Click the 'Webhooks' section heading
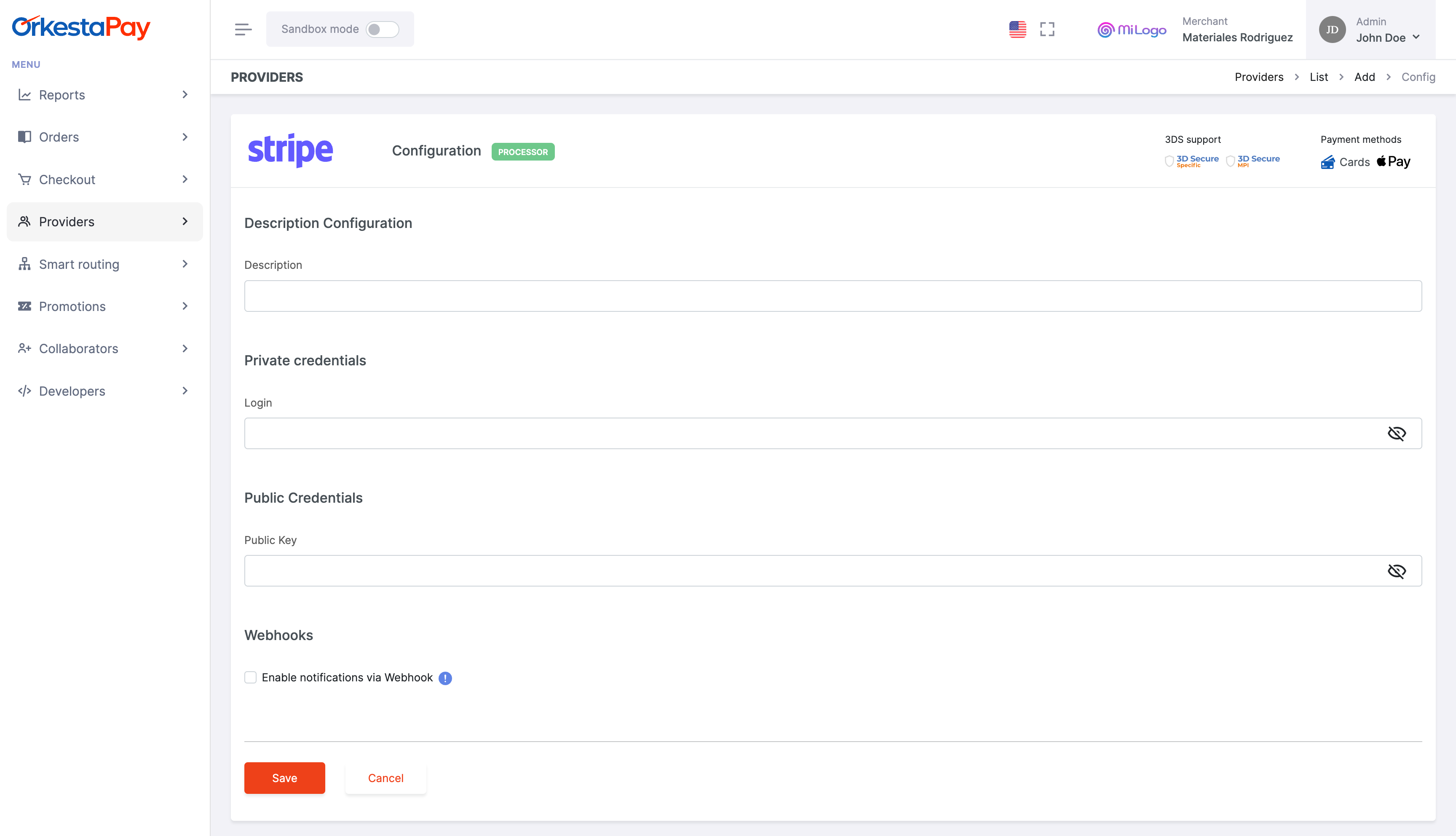The image size is (1456, 836). pyautogui.click(x=278, y=635)
